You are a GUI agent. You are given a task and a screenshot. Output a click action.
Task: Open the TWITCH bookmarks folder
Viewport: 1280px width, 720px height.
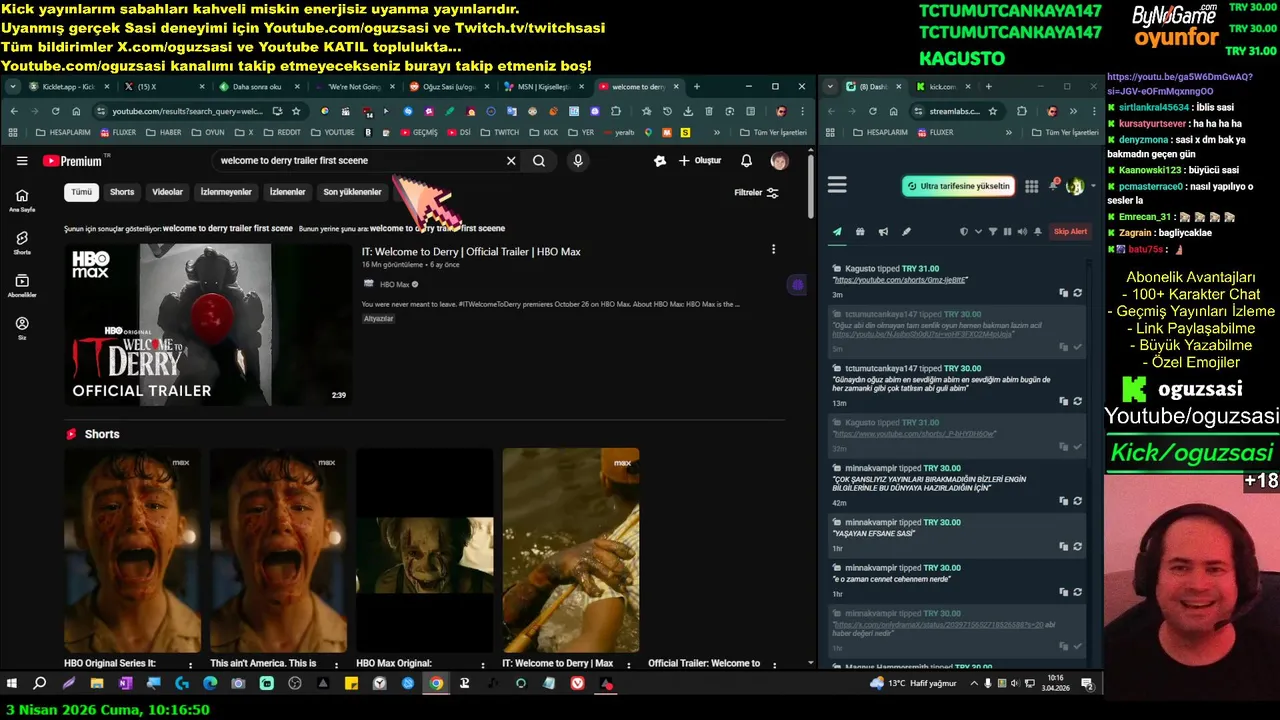(x=500, y=132)
